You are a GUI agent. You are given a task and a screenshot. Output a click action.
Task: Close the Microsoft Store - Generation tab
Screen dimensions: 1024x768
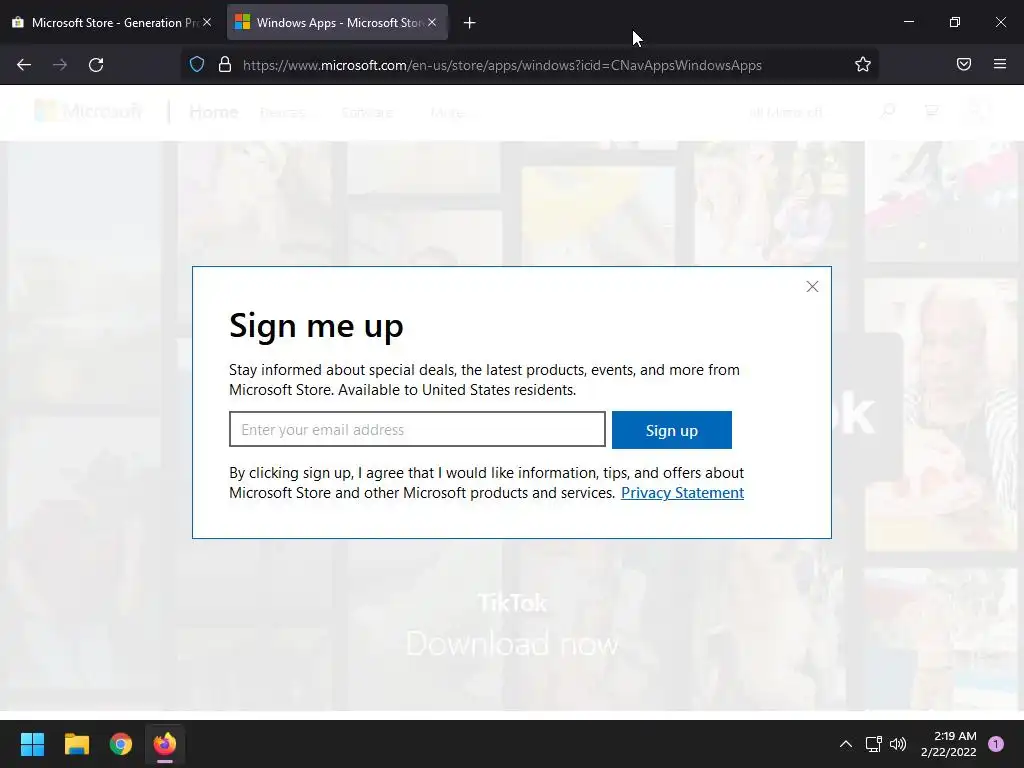click(207, 22)
